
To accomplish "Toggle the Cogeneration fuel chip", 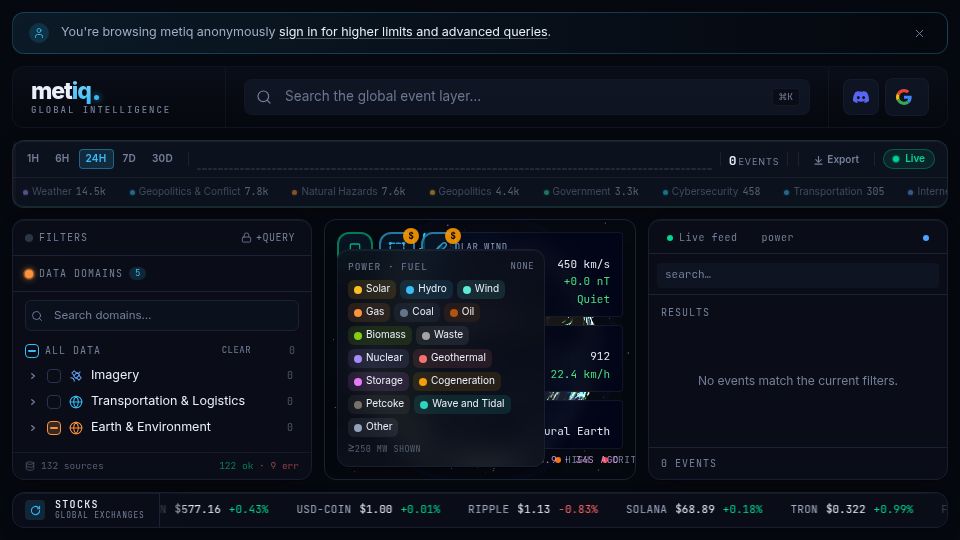I will [x=457, y=381].
